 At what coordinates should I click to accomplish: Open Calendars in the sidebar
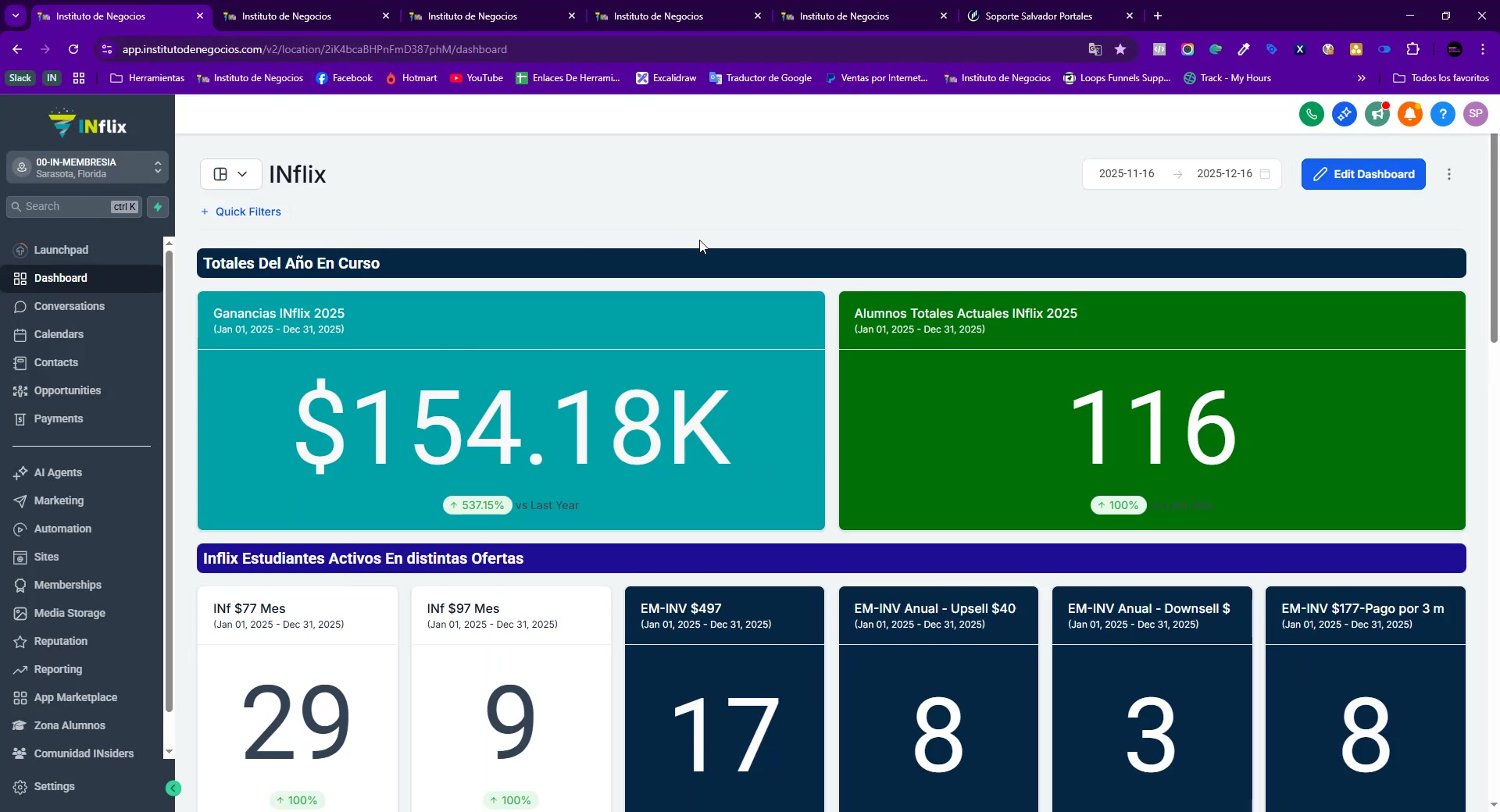click(82, 334)
